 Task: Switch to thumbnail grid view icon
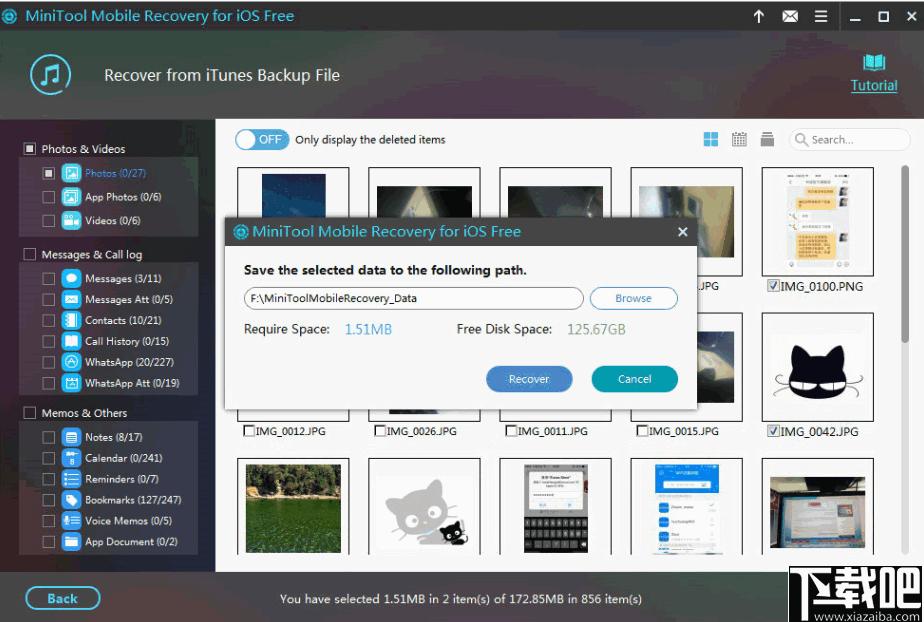point(711,140)
